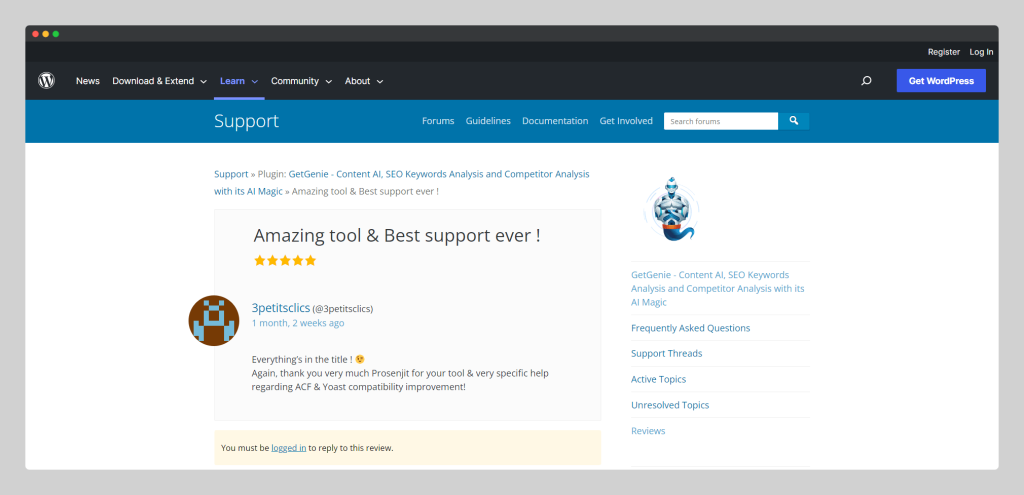Viewport: 1024px width, 495px height.
Task: Click the forum search submit button
Action: pyautogui.click(x=793, y=121)
